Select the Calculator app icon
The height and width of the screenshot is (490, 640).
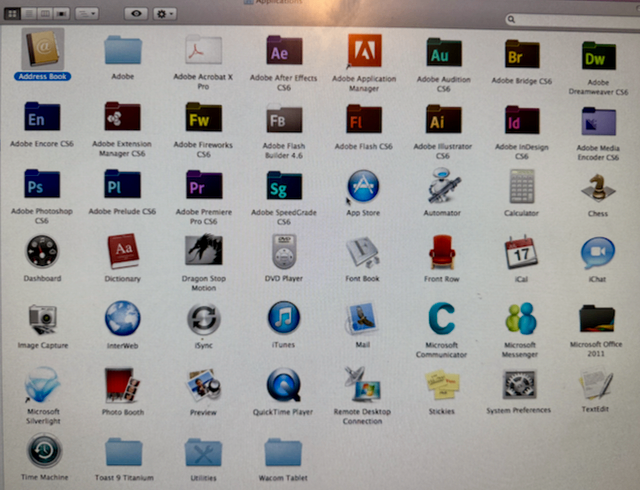522,186
